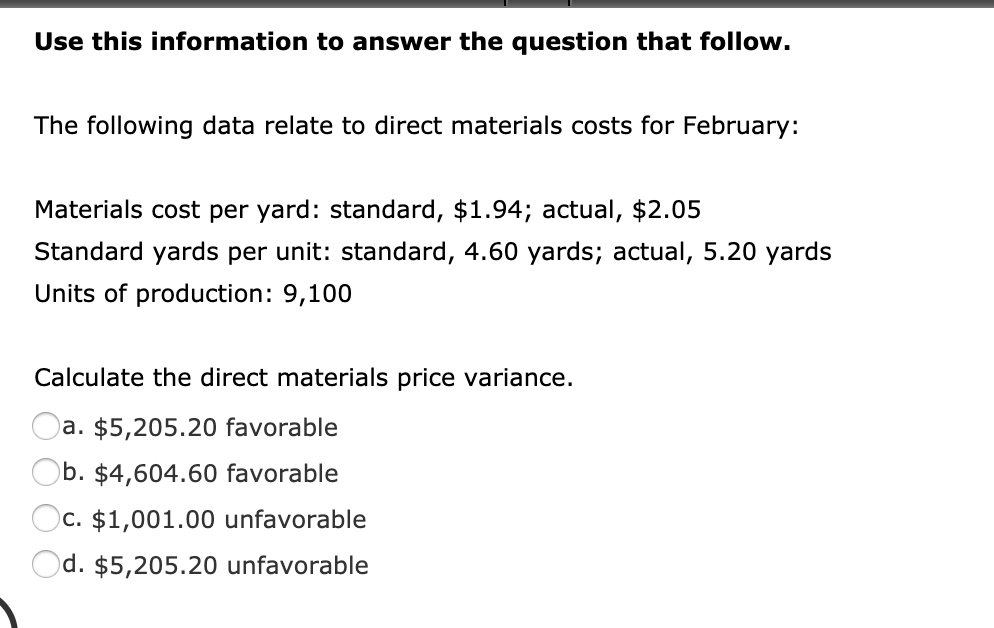This screenshot has height=628, width=994.
Task: Click the direct materials price variance question
Action: [303, 377]
